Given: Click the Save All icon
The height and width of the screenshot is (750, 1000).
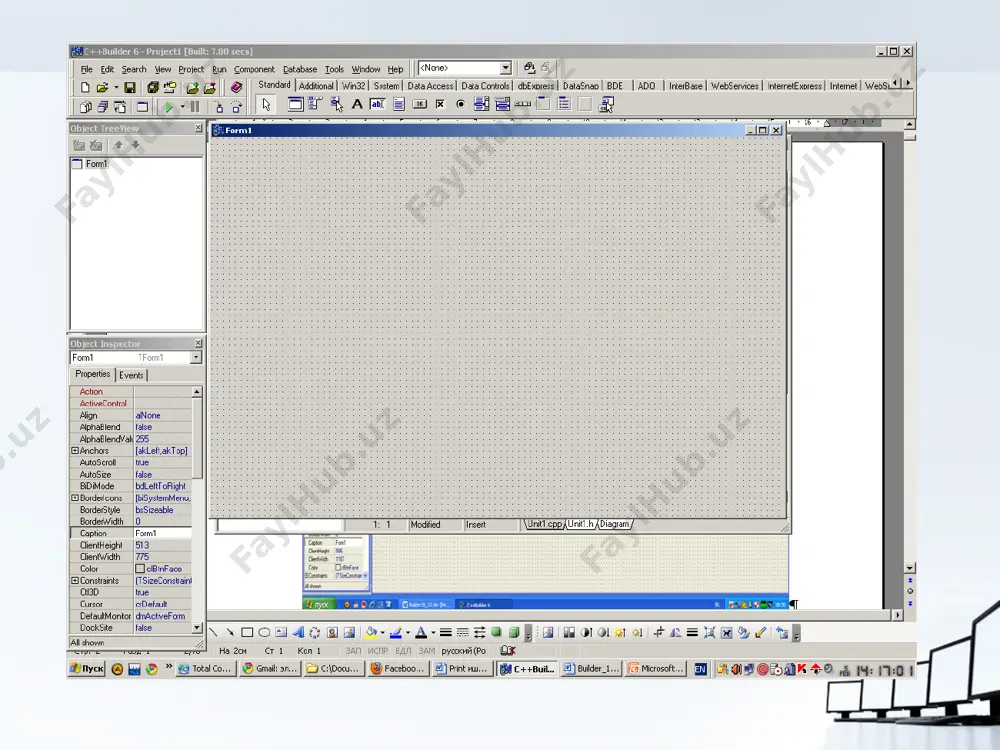Looking at the screenshot, I should pyautogui.click(x=152, y=87).
